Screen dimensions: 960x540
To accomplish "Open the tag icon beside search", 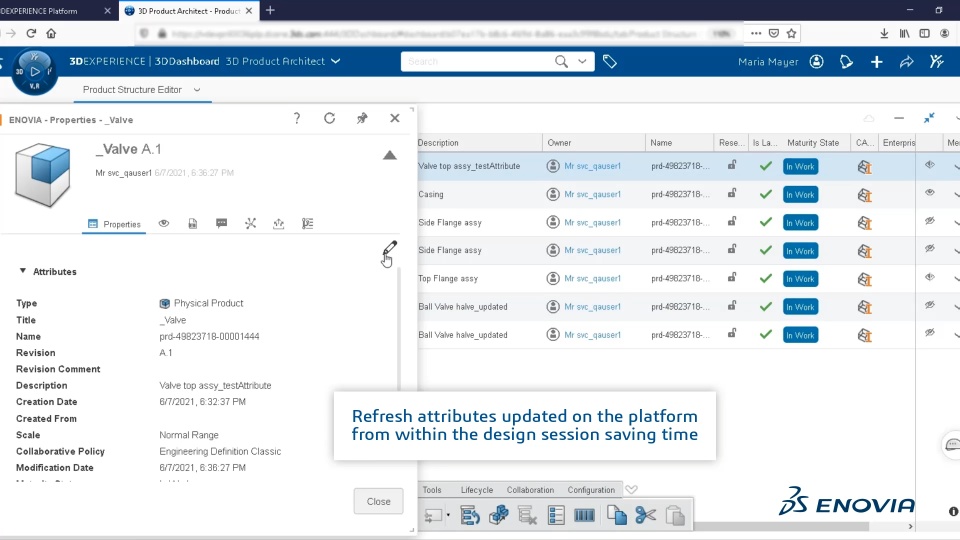I will pyautogui.click(x=610, y=62).
